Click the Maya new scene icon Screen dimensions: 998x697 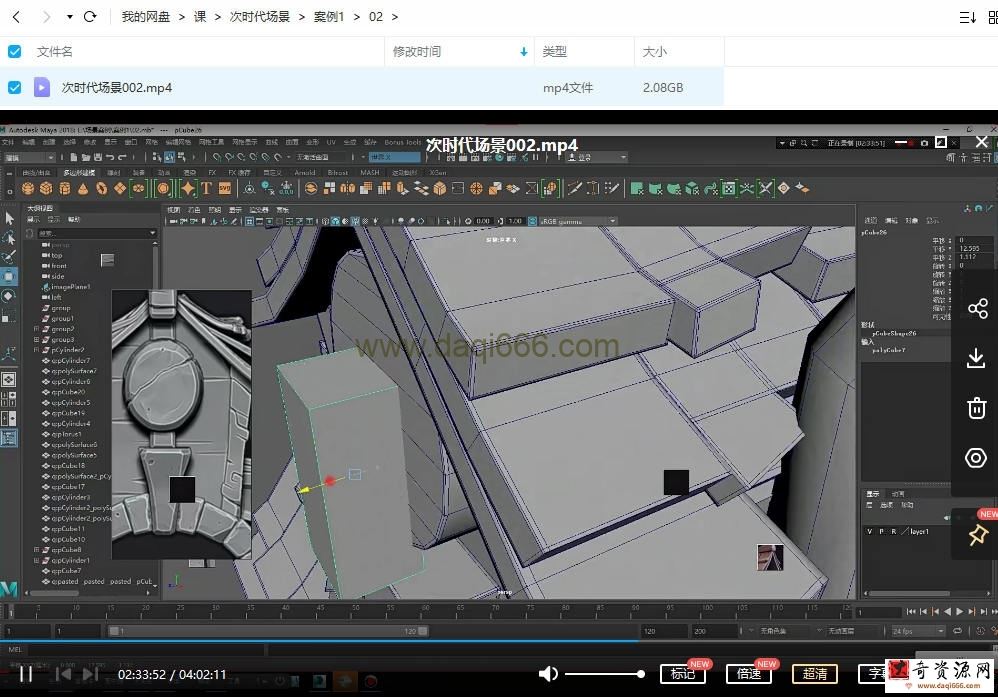click(74, 157)
